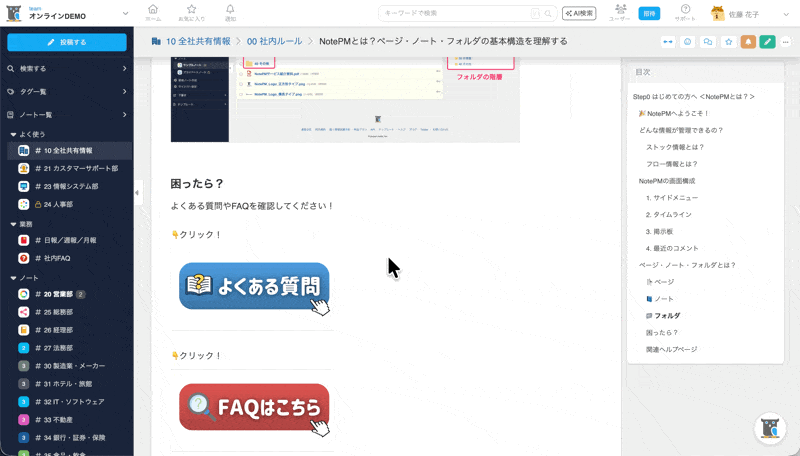Image resolution: width=800 pixels, height=456 pixels.
Task: Click the blue 投稿する button
Action: [66, 42]
